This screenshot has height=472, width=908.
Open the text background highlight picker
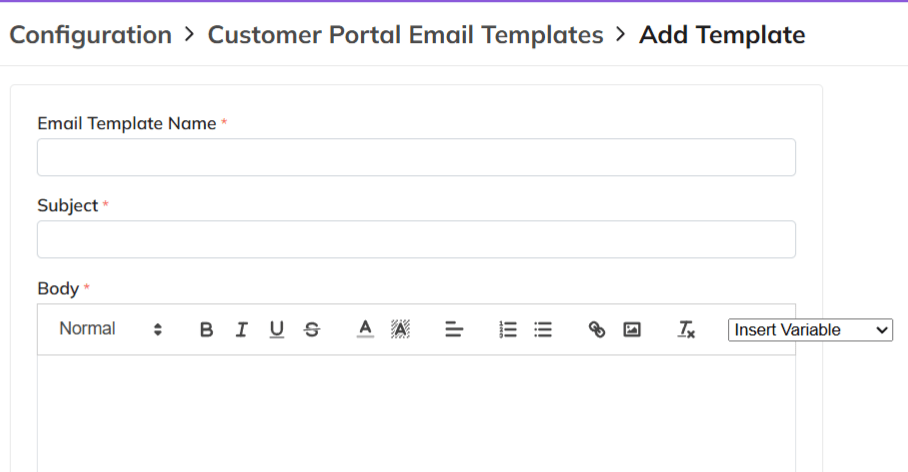click(x=400, y=329)
